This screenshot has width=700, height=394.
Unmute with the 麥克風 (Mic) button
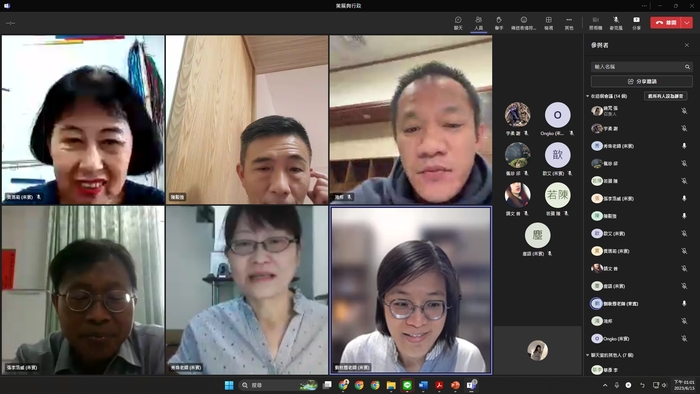[616, 23]
